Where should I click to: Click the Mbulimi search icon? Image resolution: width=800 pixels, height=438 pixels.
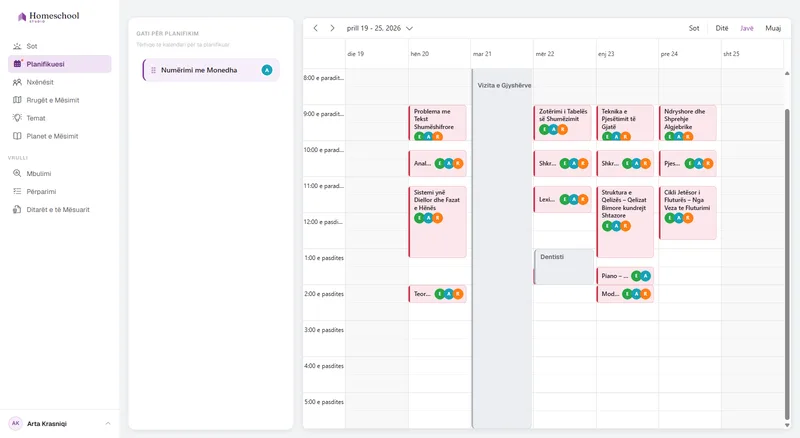17,174
